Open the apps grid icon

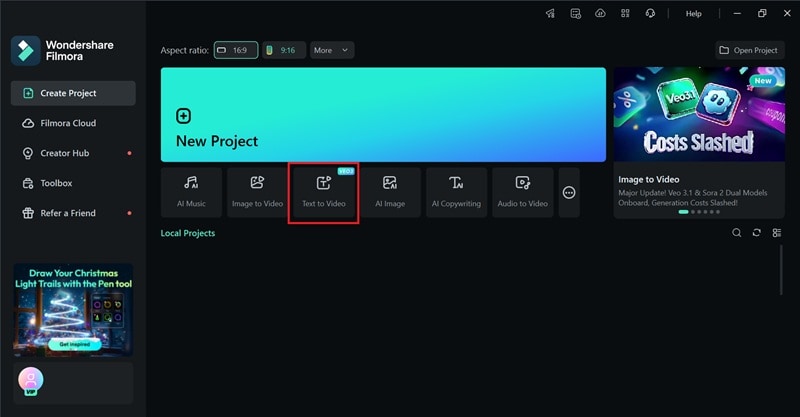coord(625,14)
